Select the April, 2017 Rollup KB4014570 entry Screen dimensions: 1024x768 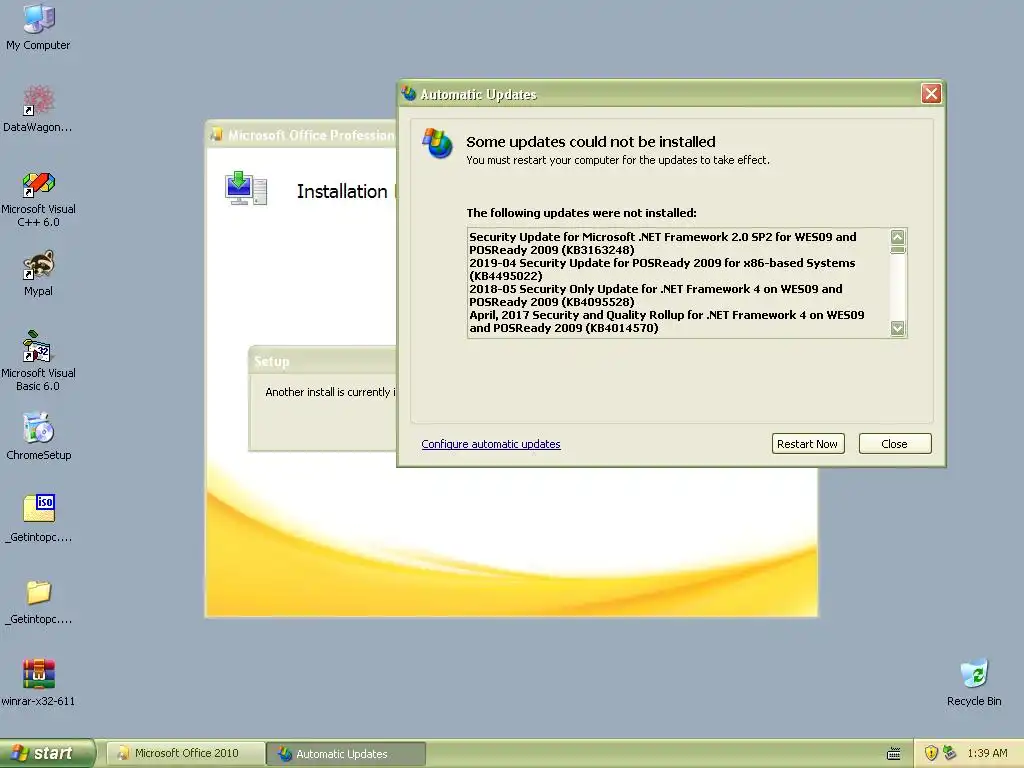[x=666, y=321]
